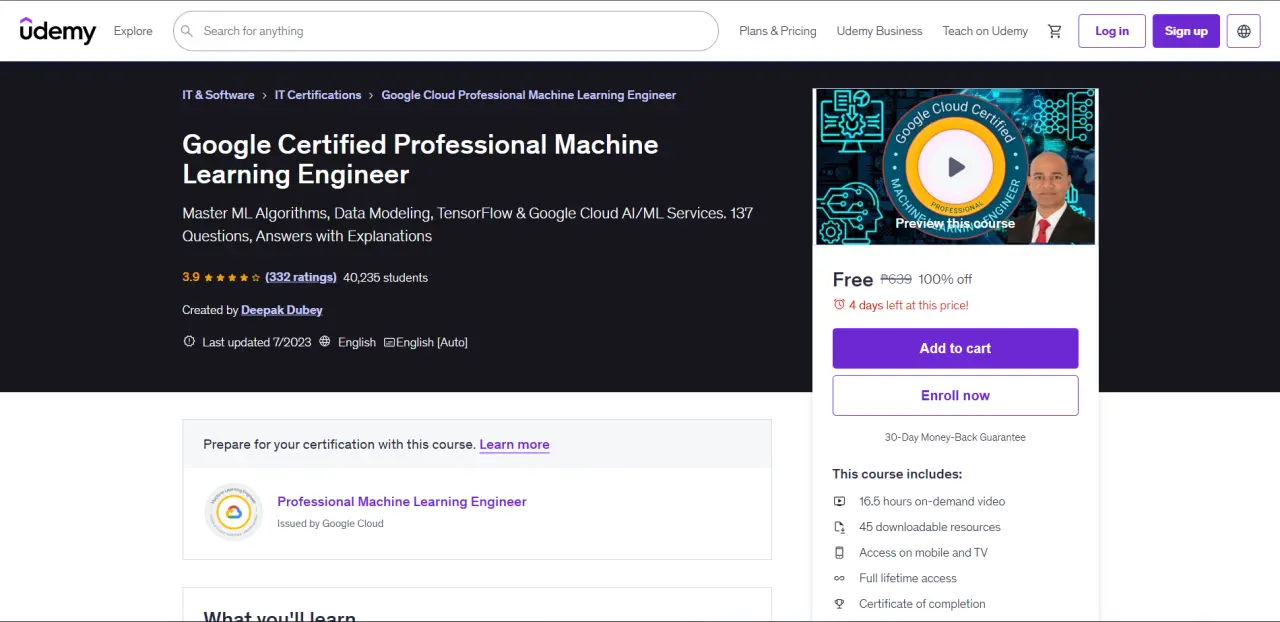The width and height of the screenshot is (1280, 622).
Task: Click the 30-Day Money-Back Guarantee text
Action: (x=955, y=437)
